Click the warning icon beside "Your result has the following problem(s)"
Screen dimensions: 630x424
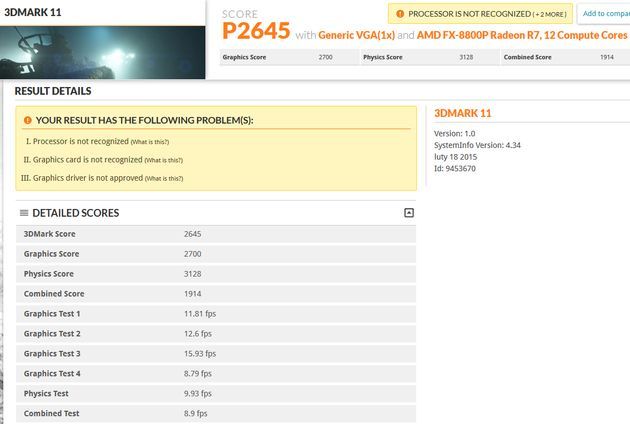28,120
